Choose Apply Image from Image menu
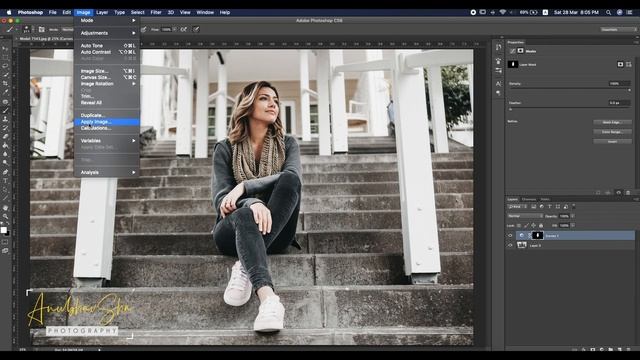 click(x=107, y=122)
